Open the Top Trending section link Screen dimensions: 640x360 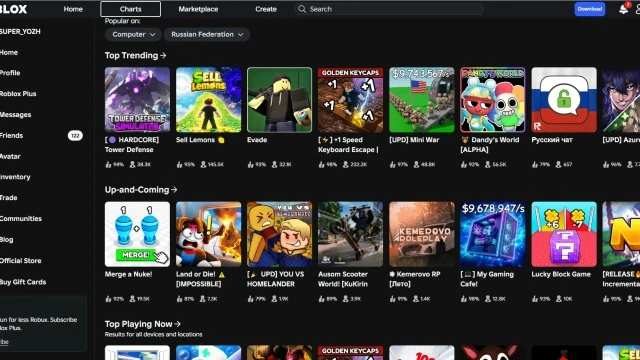(135, 56)
